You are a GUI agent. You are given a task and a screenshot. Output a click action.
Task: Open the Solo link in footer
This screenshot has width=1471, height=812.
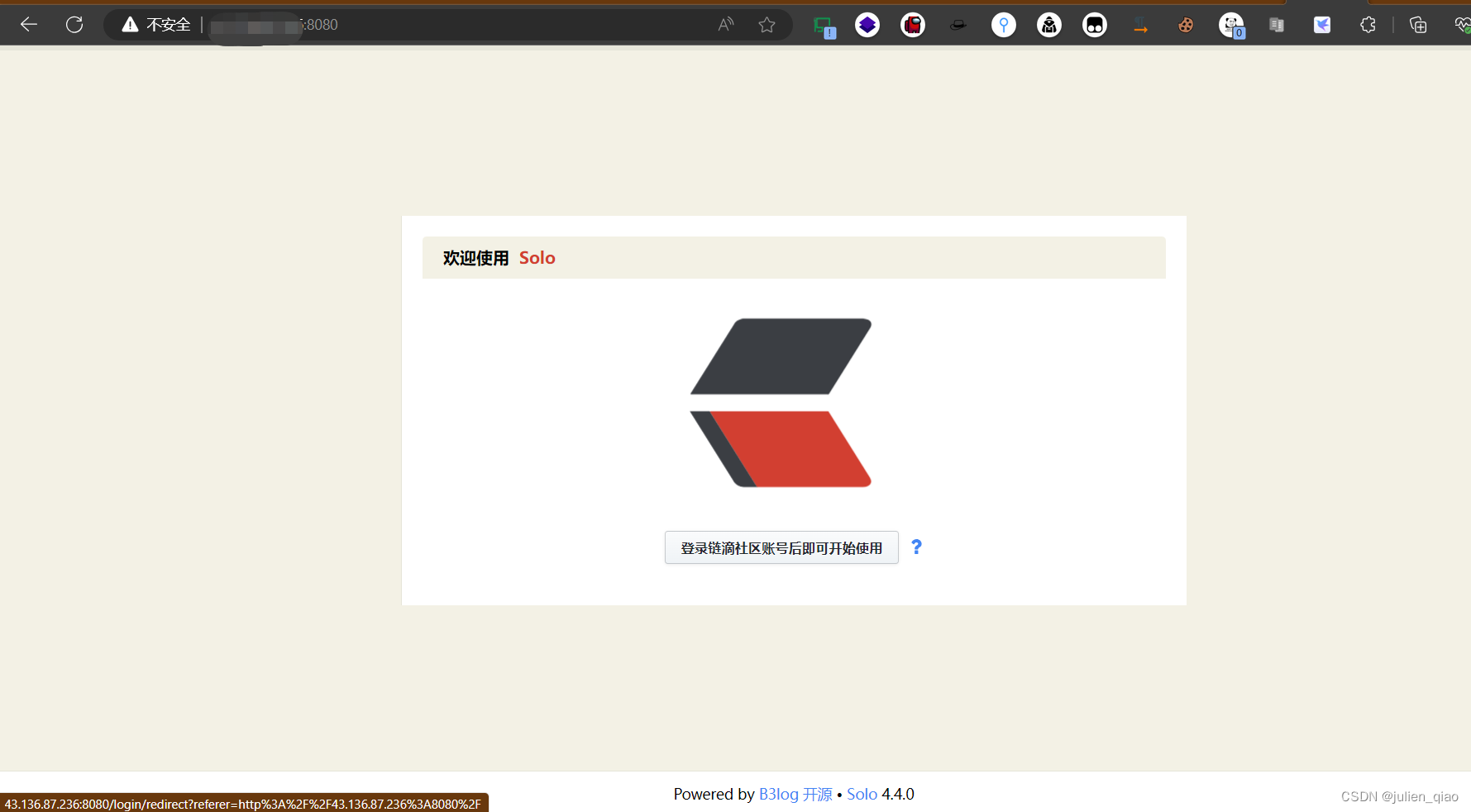coord(862,794)
